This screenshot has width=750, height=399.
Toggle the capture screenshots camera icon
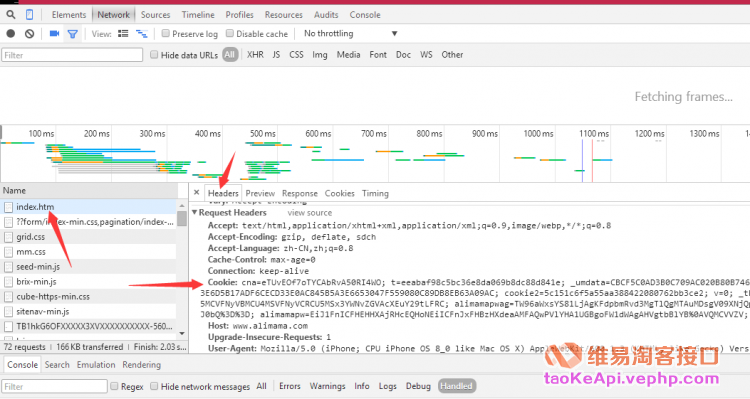click(54, 33)
